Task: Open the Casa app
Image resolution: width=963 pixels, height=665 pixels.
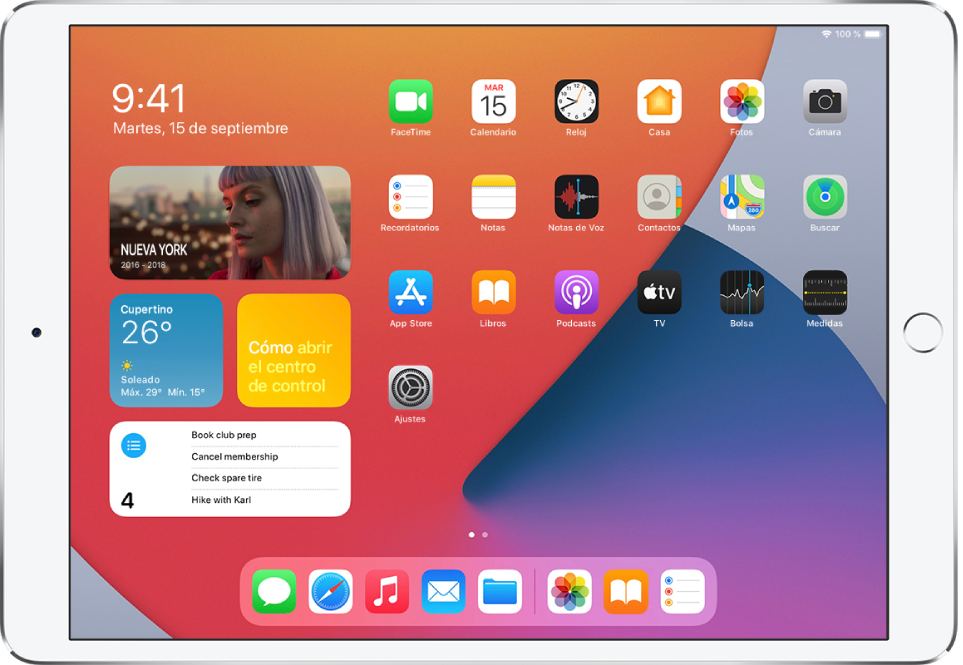Action: tap(659, 100)
